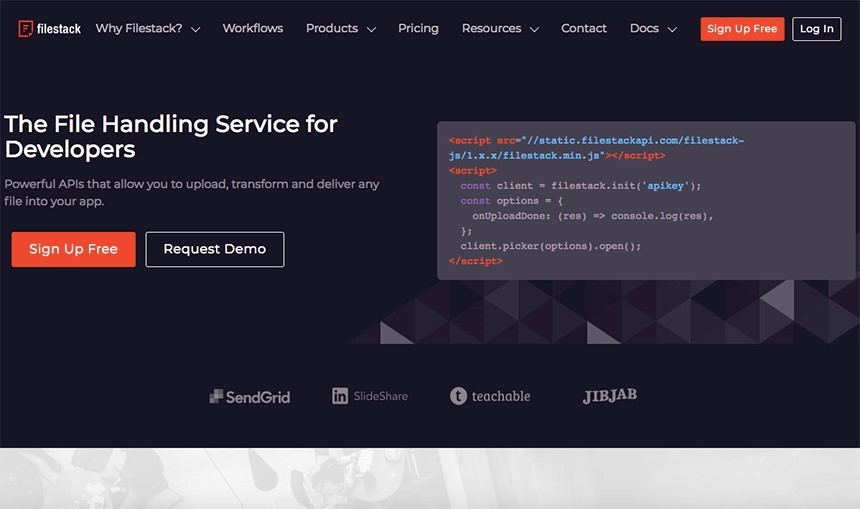Image resolution: width=860 pixels, height=509 pixels.
Task: Click the filestack wordmark text
Action: click(59, 29)
